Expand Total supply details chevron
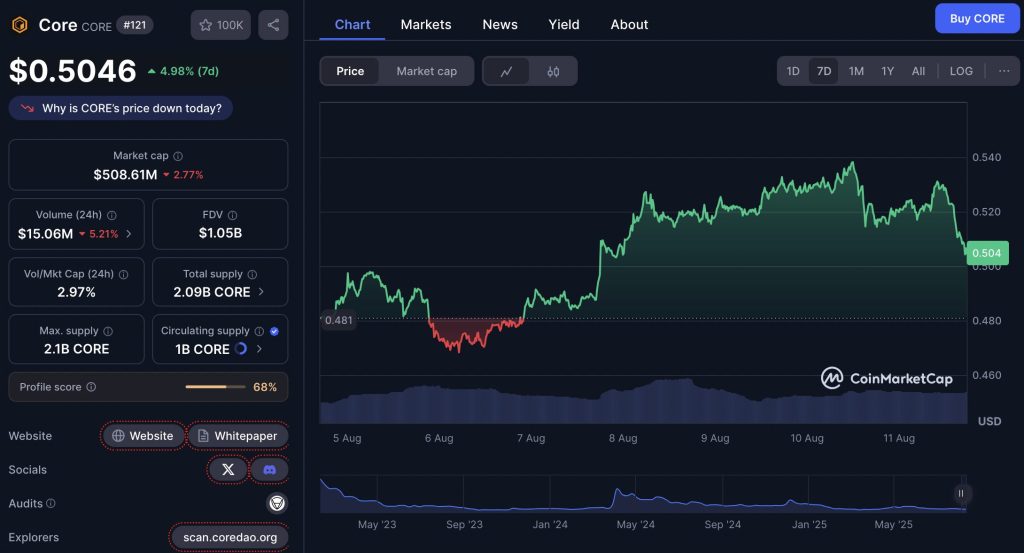This screenshot has width=1024, height=553. coord(261,292)
